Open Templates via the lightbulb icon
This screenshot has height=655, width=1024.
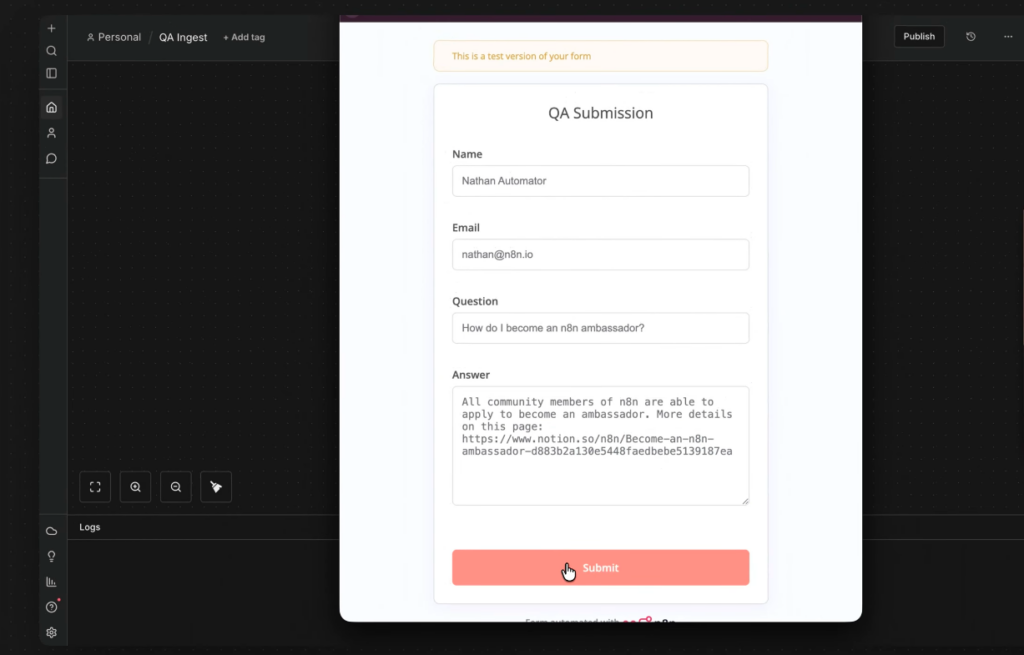tap(51, 555)
